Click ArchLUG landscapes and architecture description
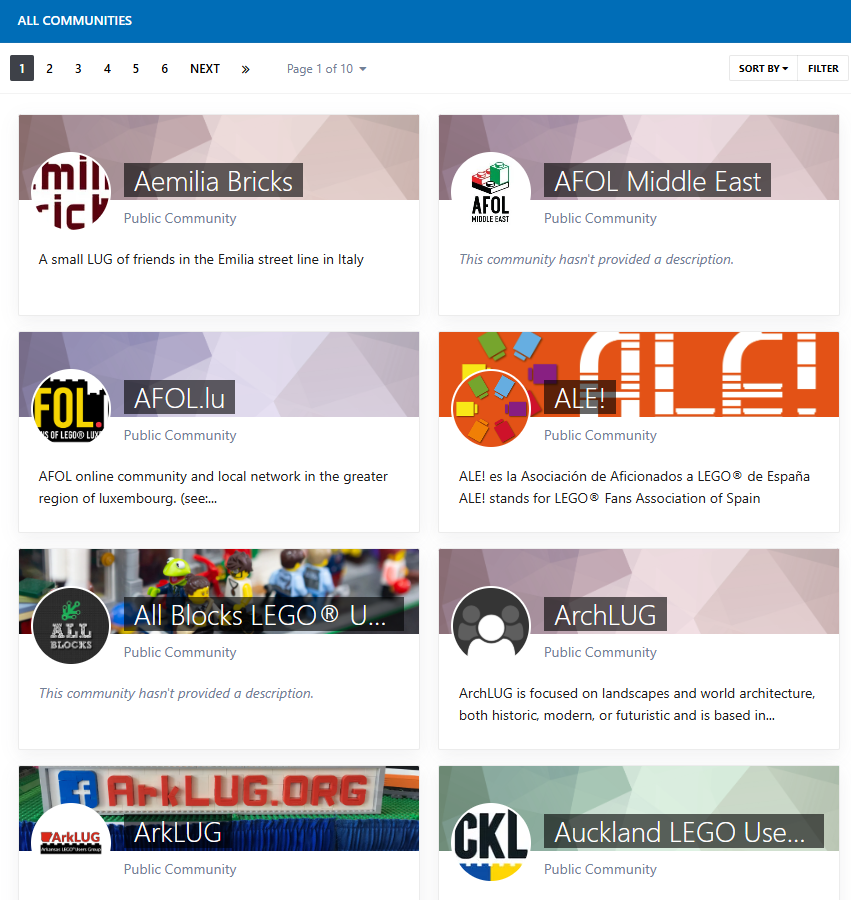The height and width of the screenshot is (900, 851). (x=637, y=704)
